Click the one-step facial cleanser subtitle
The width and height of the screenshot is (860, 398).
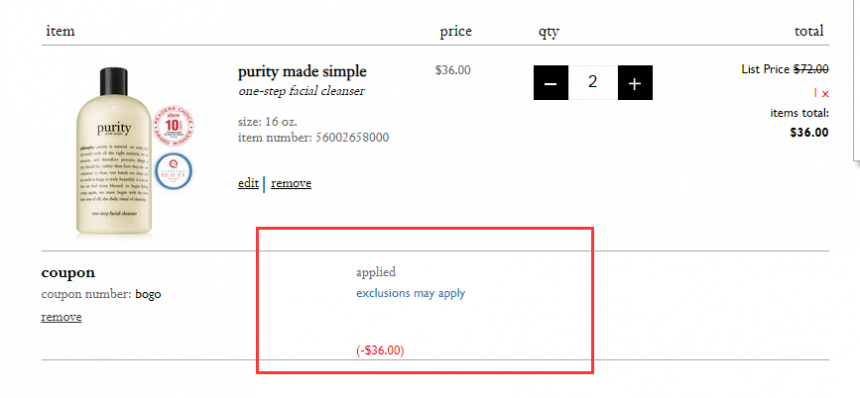(x=301, y=92)
